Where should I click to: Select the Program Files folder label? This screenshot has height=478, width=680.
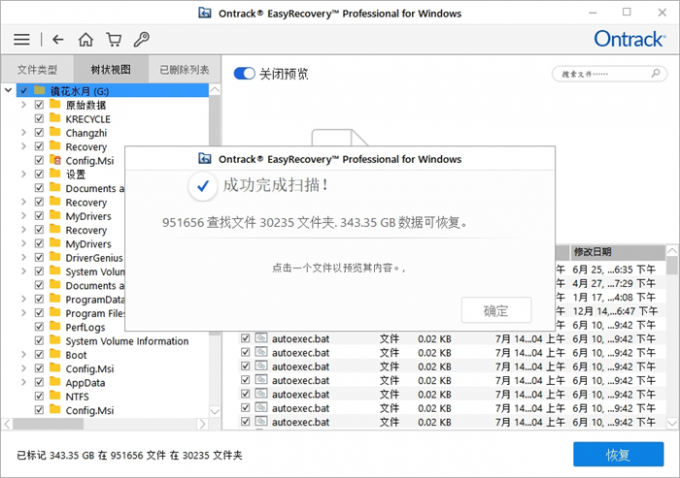[95, 313]
